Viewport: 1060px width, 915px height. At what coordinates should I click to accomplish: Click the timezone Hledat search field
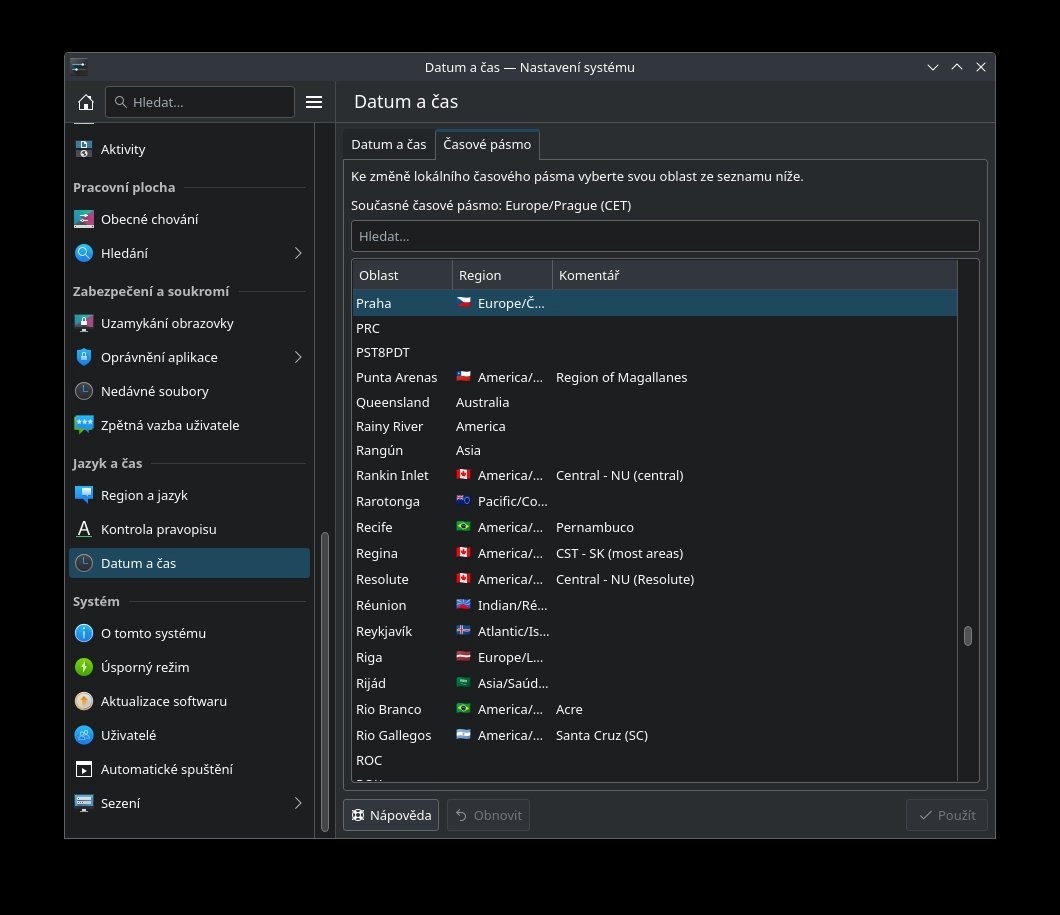[664, 236]
